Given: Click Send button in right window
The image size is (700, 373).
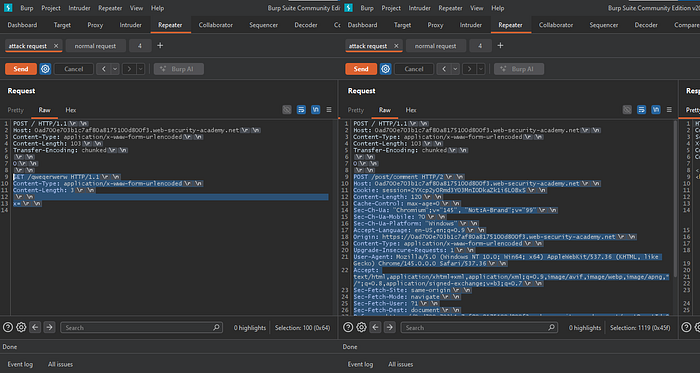Looking at the screenshot, I should point(361,69).
